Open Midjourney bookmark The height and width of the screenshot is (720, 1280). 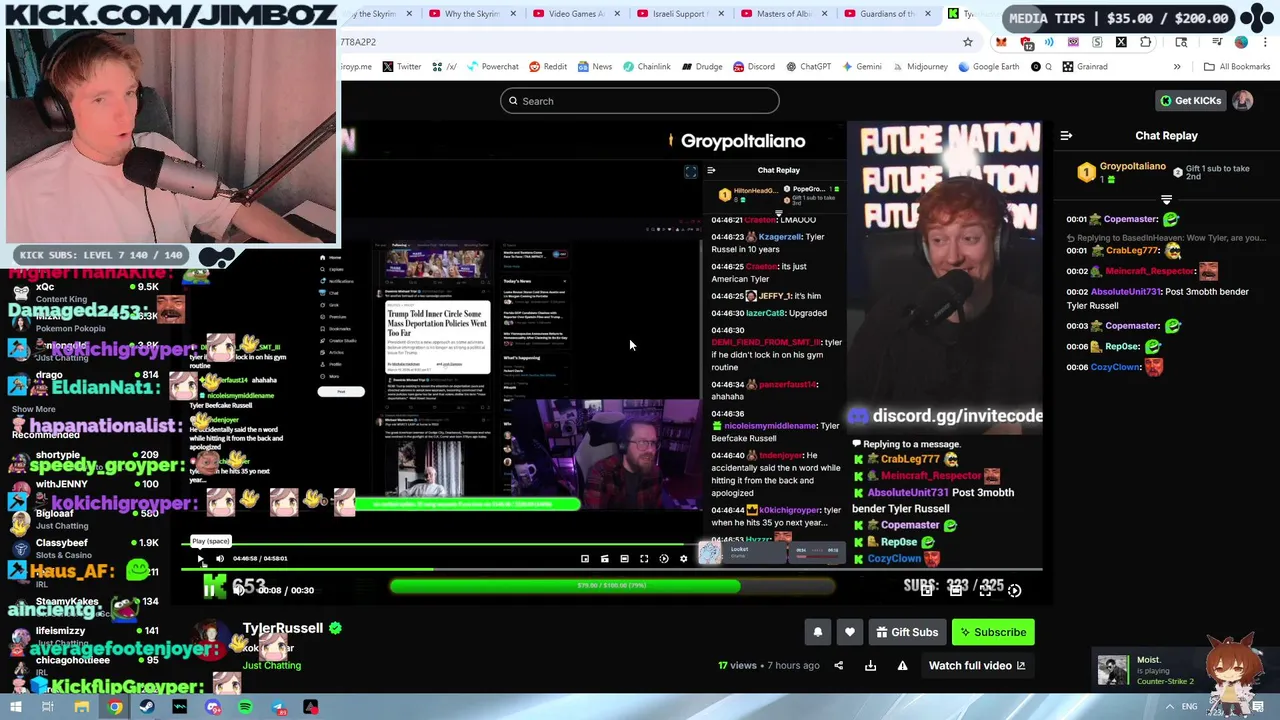click(x=919, y=67)
